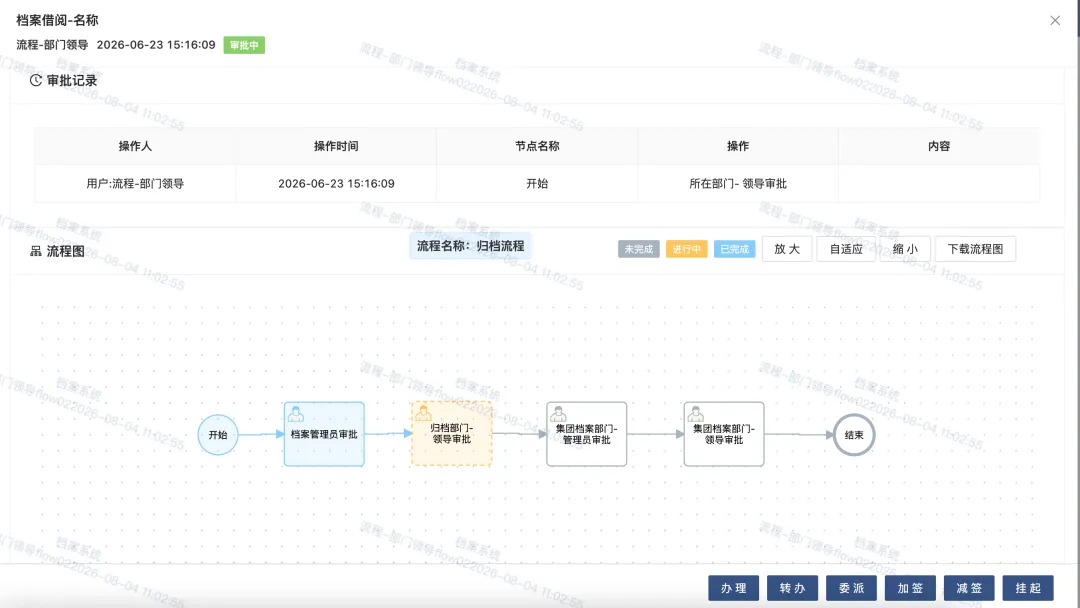Click the 所在部门- 领导审批 table cell
The image size is (1080, 608).
738,184
